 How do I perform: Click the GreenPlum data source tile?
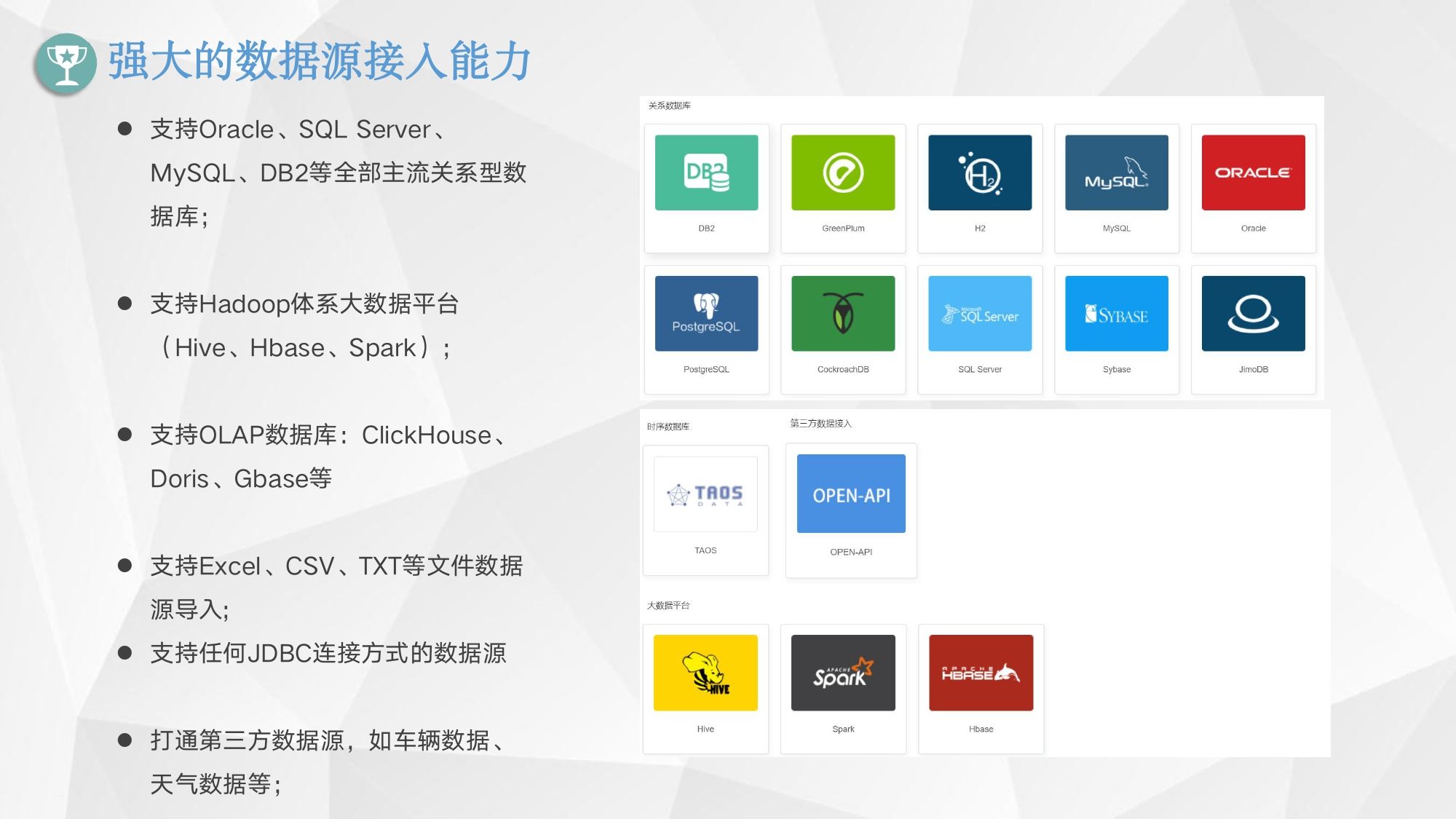click(843, 173)
